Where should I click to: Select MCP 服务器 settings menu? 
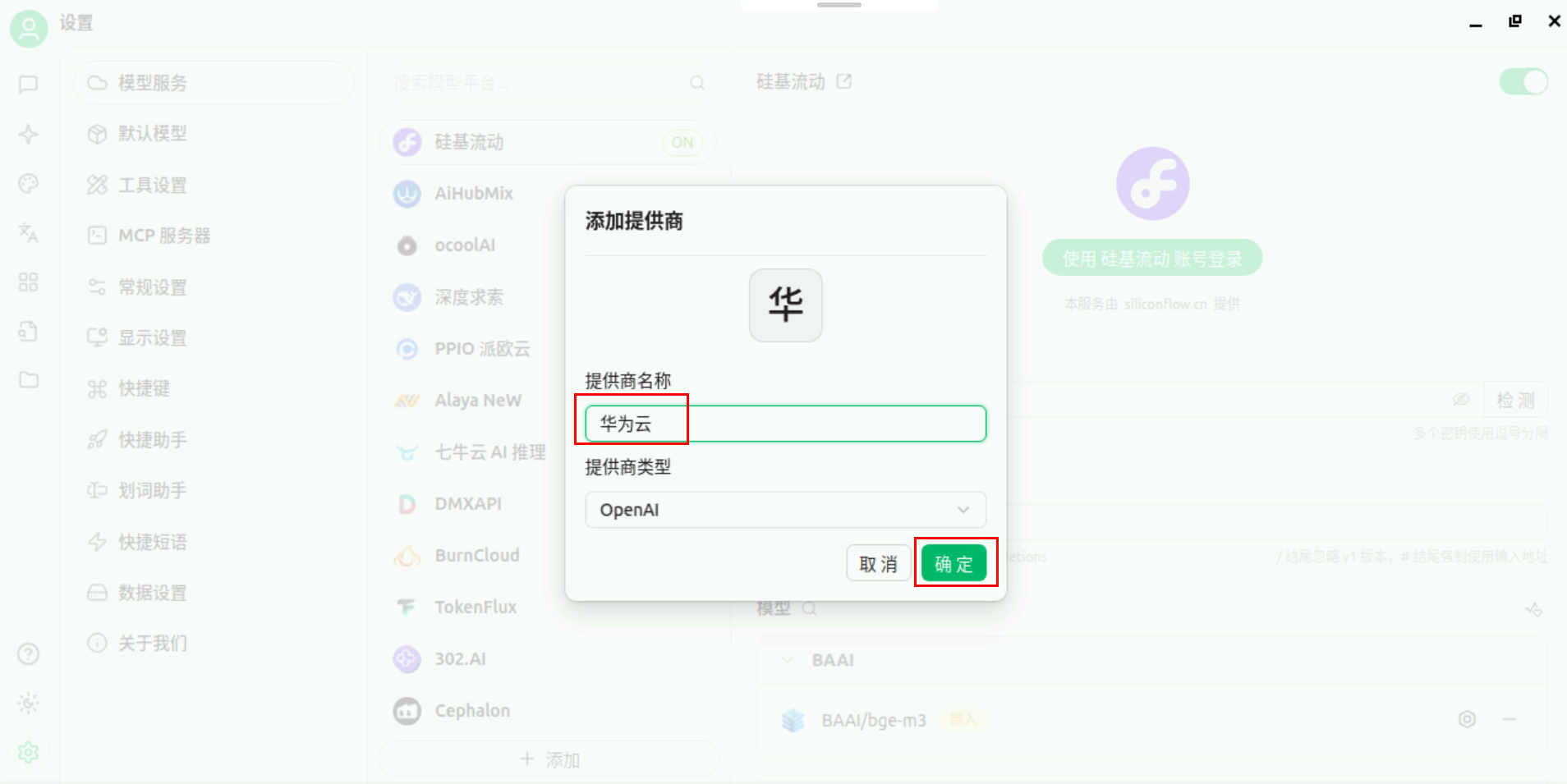(214, 236)
